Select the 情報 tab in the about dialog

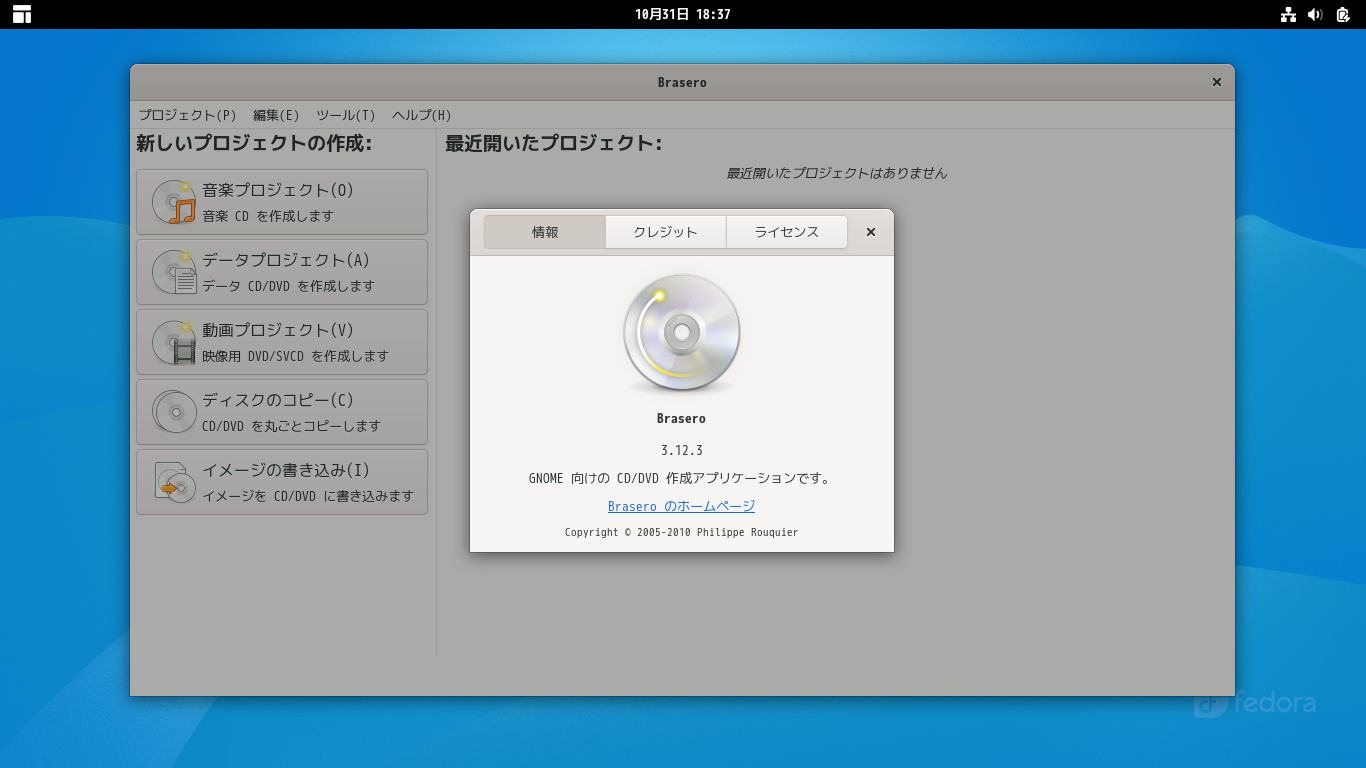(545, 232)
